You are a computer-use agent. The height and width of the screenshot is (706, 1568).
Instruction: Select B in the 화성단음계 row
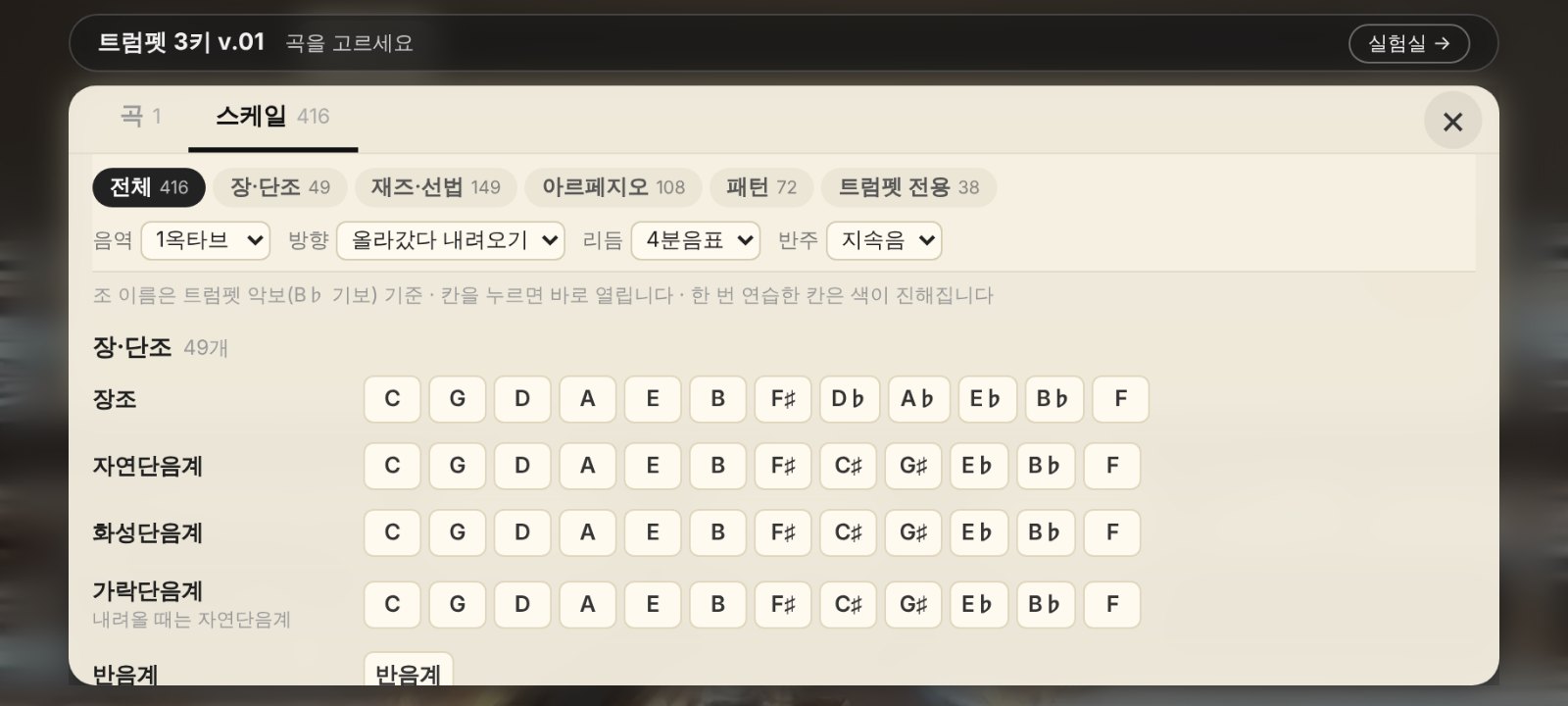(718, 532)
